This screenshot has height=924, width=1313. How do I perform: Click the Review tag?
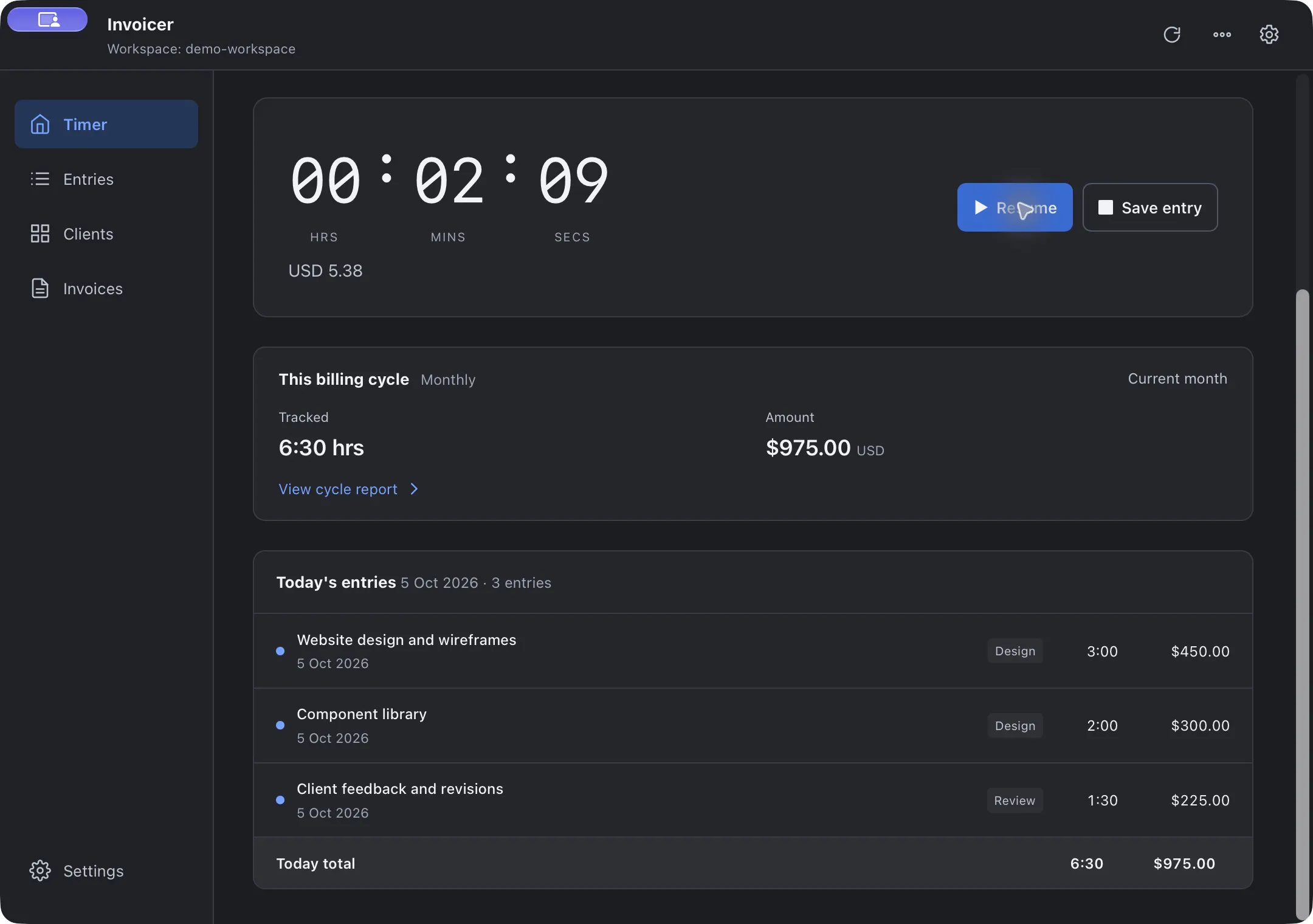[x=1015, y=801]
